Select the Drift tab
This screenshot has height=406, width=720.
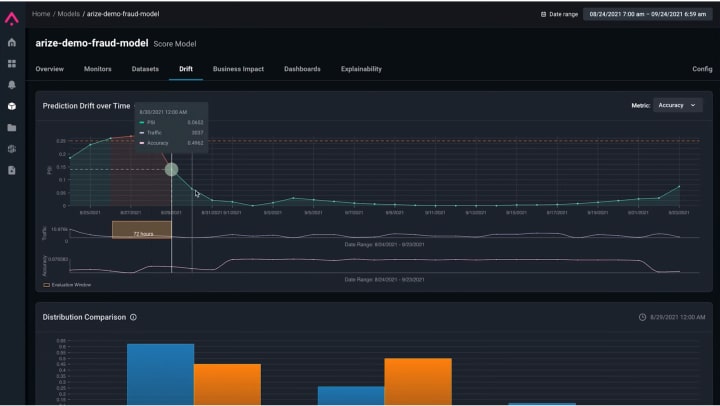pos(186,69)
